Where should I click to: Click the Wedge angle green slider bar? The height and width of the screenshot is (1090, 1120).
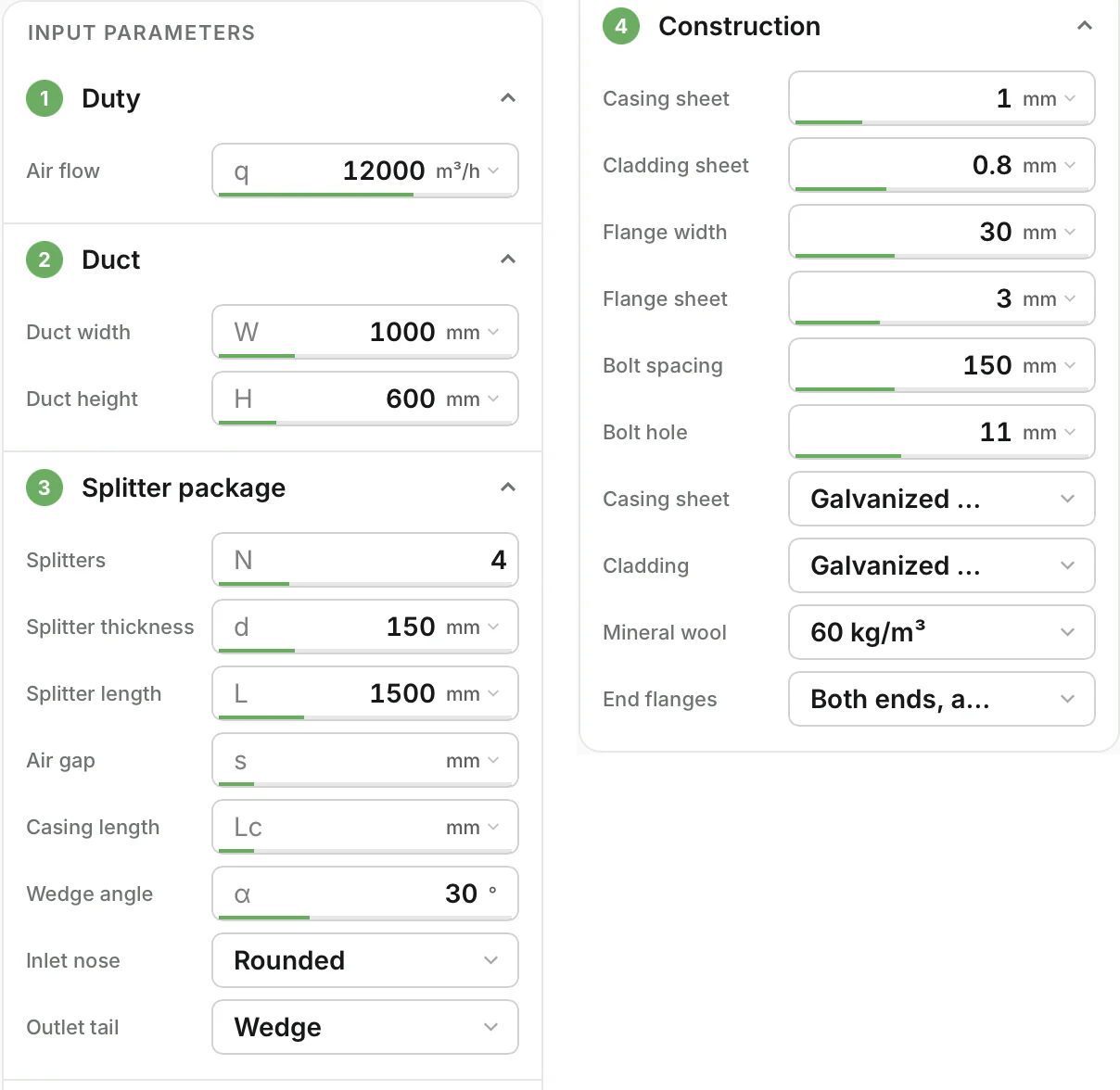click(x=264, y=918)
